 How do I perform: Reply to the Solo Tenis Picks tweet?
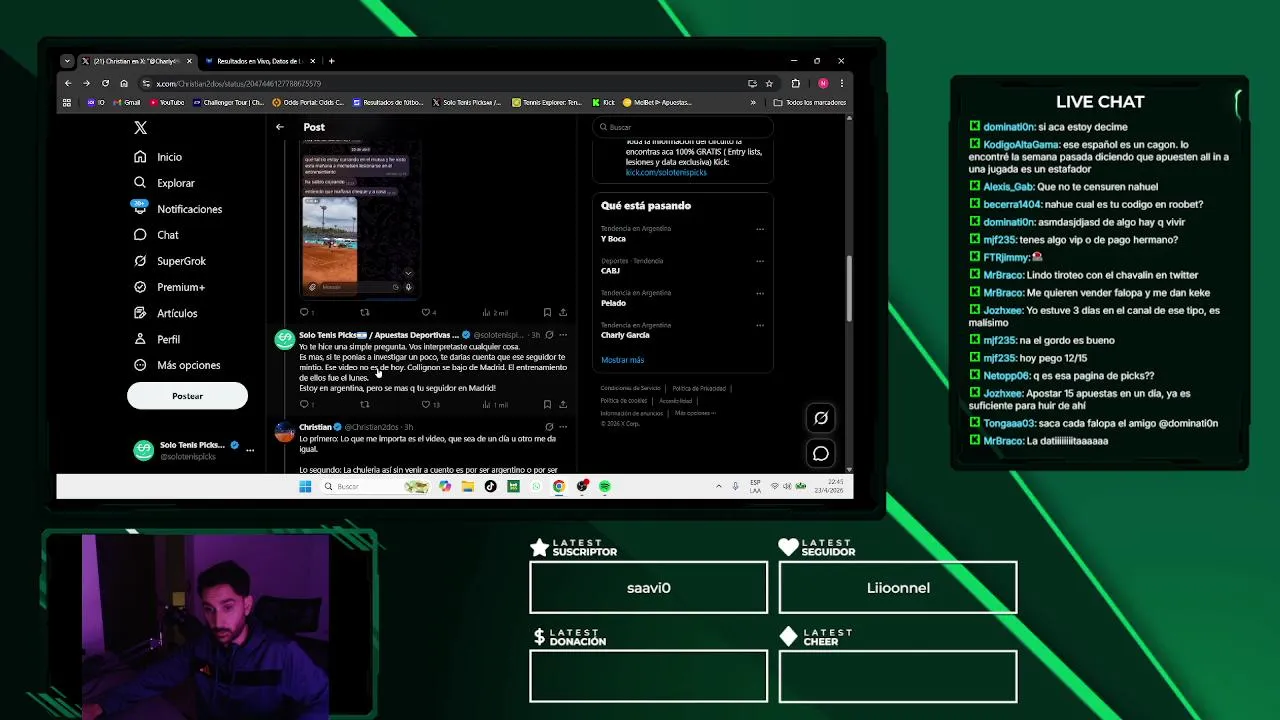coord(306,404)
